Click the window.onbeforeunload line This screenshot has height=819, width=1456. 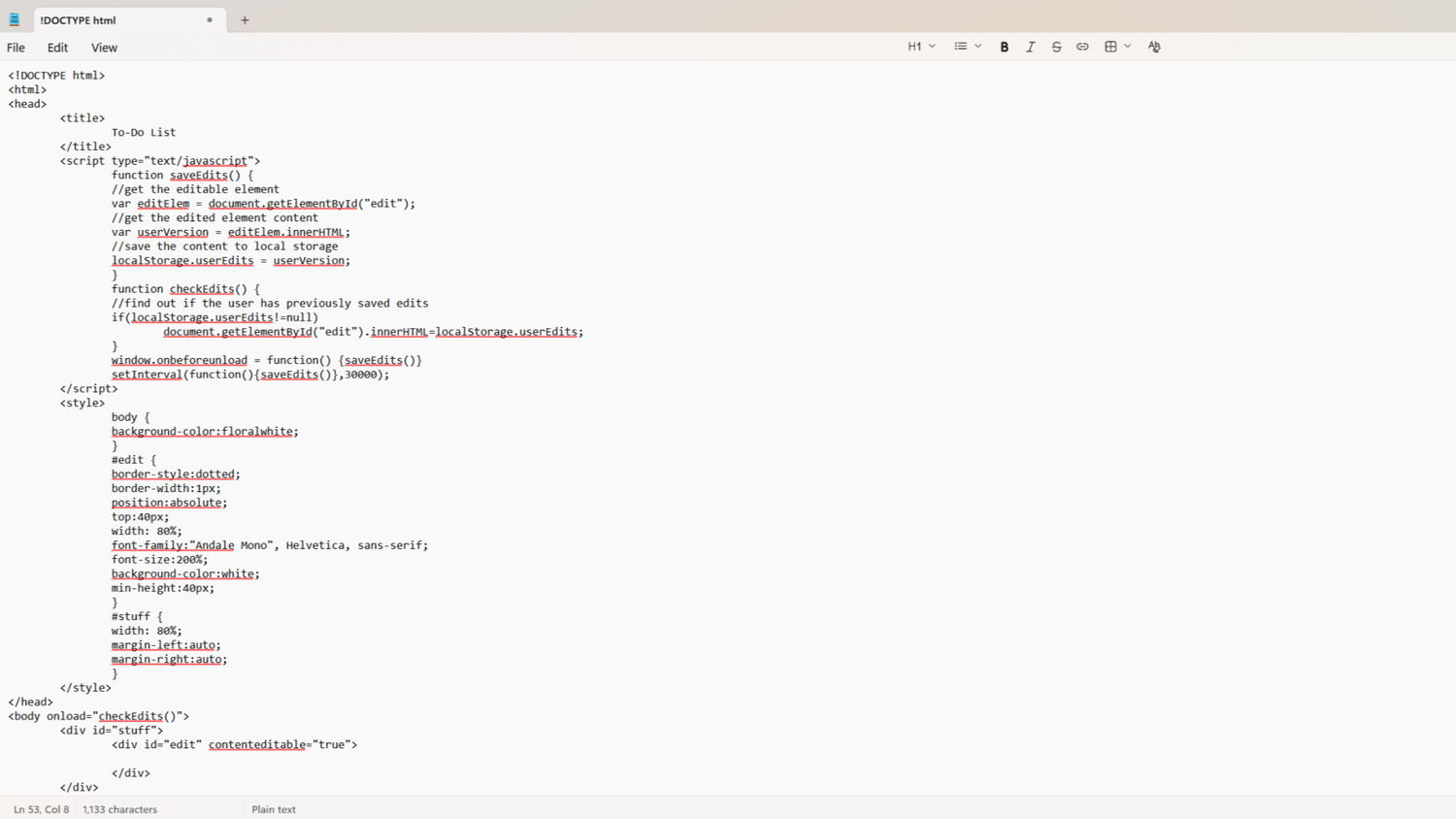[x=267, y=360]
